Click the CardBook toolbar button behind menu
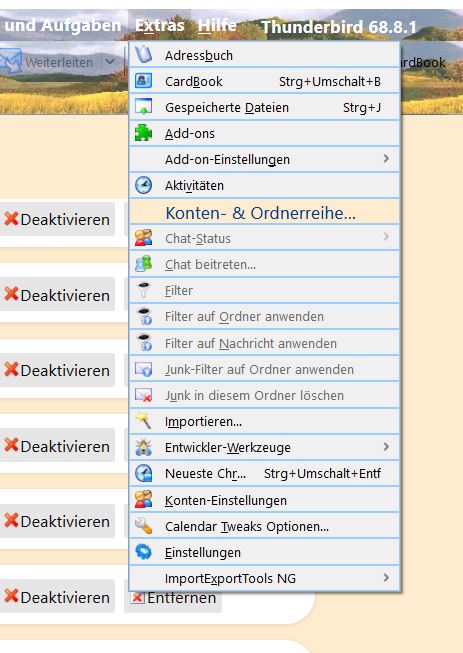The height and width of the screenshot is (653, 463). [x=424, y=62]
